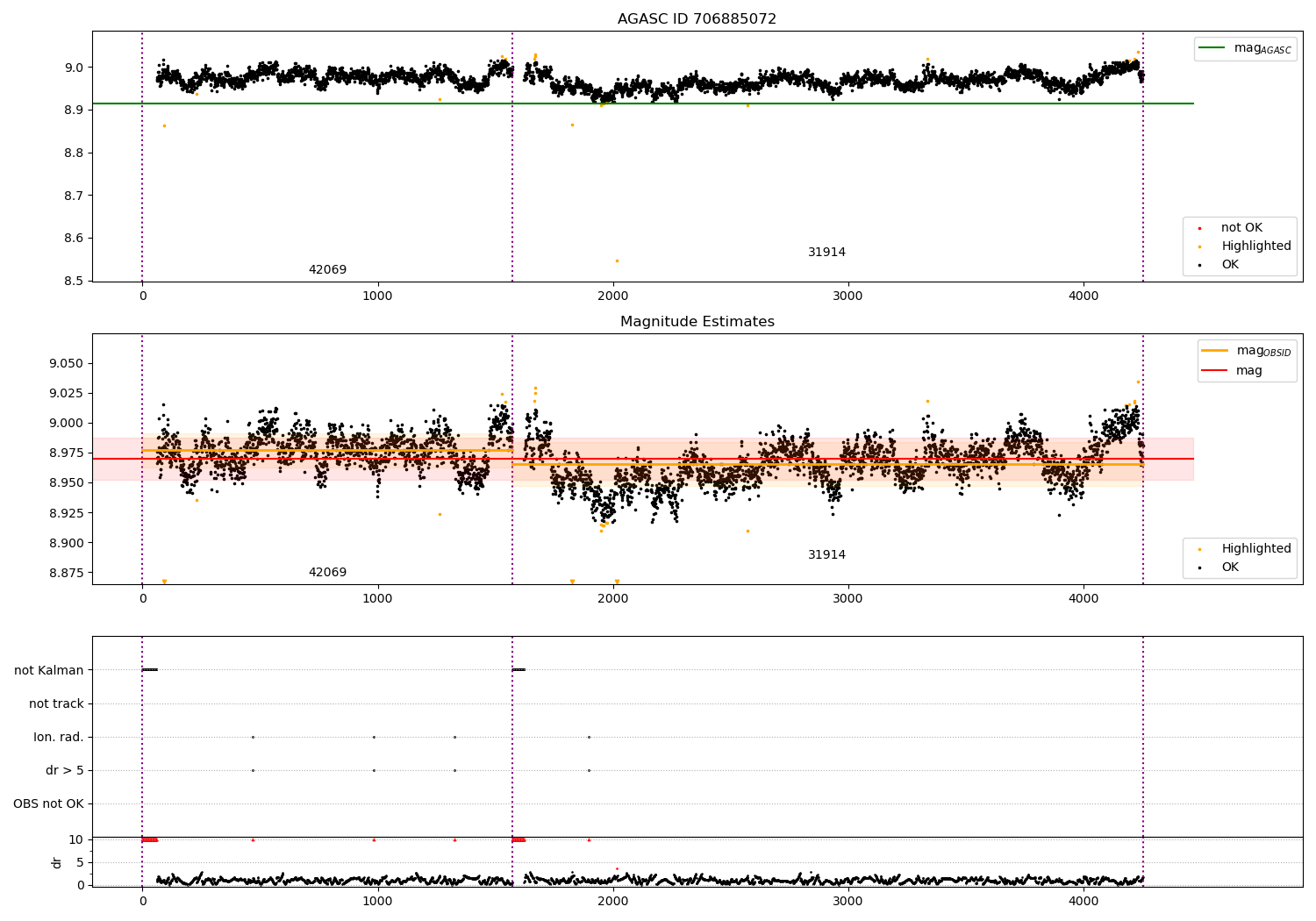Click the green mag AGASC line in top plot
This screenshot has width=1316, height=921.
click(x=643, y=104)
